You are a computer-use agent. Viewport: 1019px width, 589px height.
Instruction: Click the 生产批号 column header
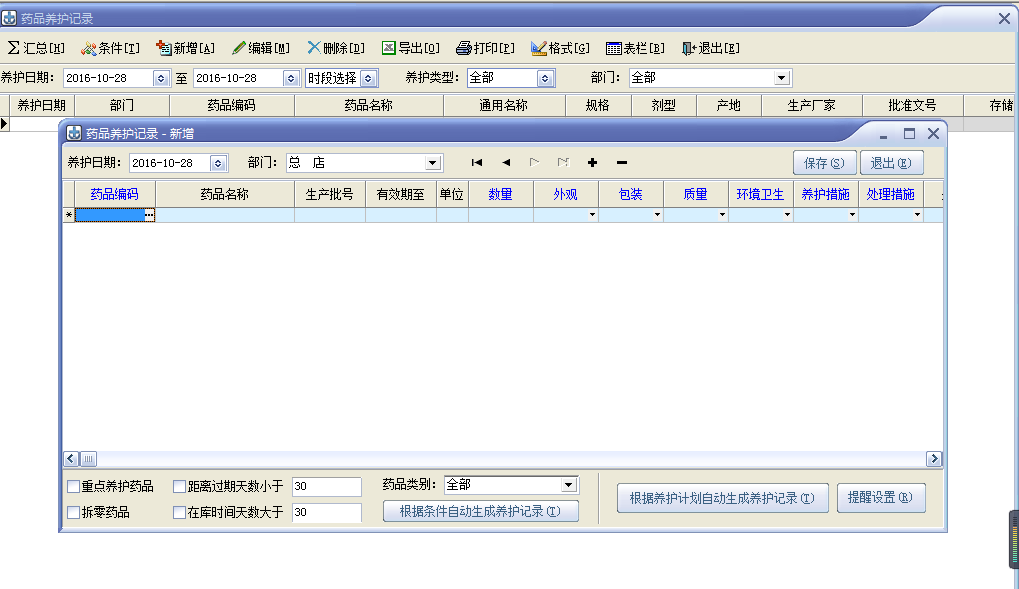[329, 194]
